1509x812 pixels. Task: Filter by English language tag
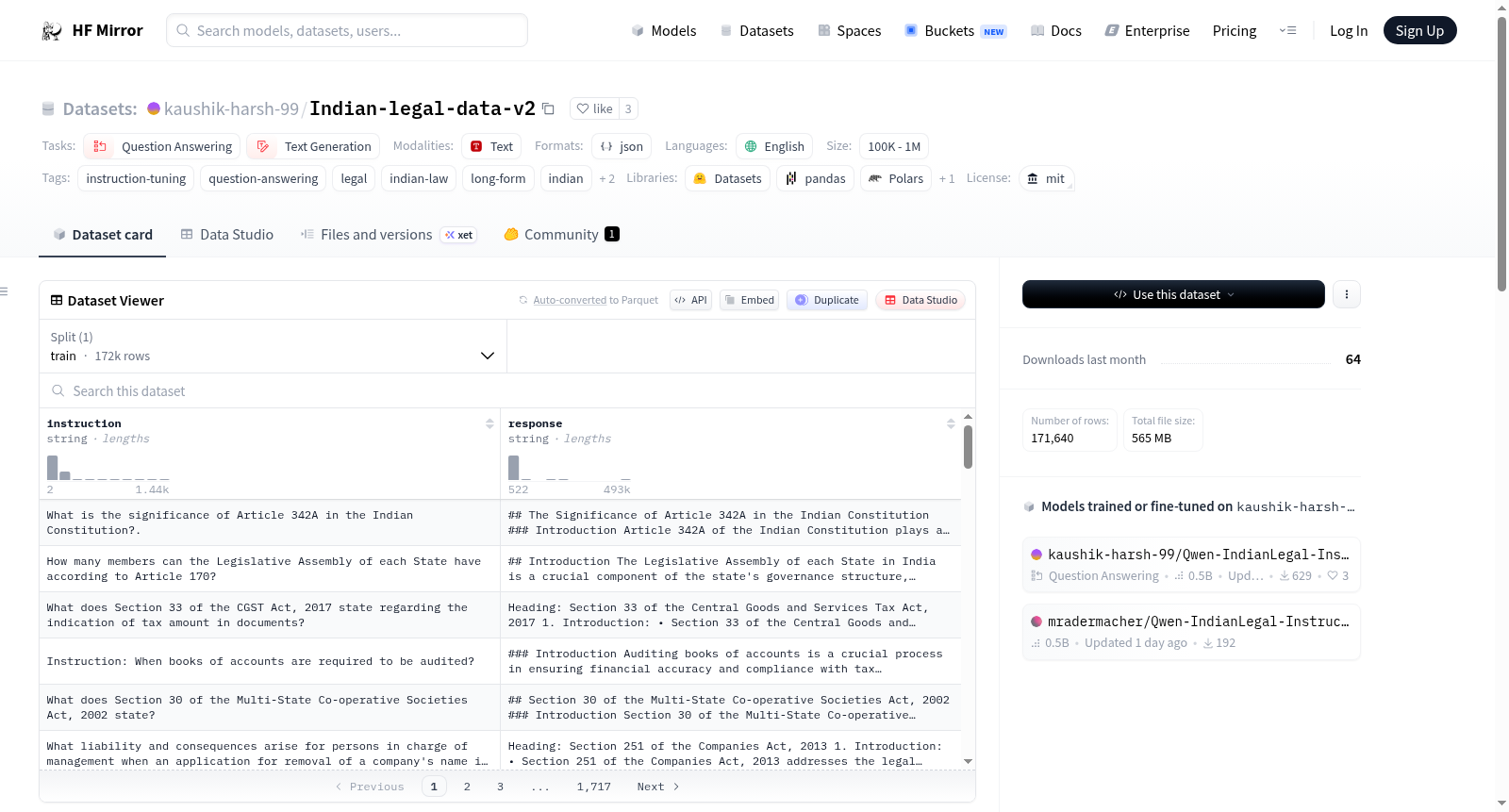[774, 146]
